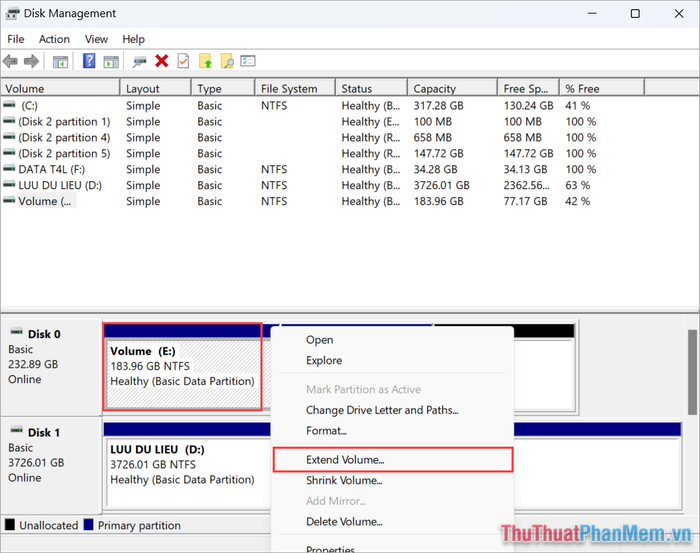The width and height of the screenshot is (700, 553).
Task: Select Change Drive Letter and Paths
Action: (382, 410)
